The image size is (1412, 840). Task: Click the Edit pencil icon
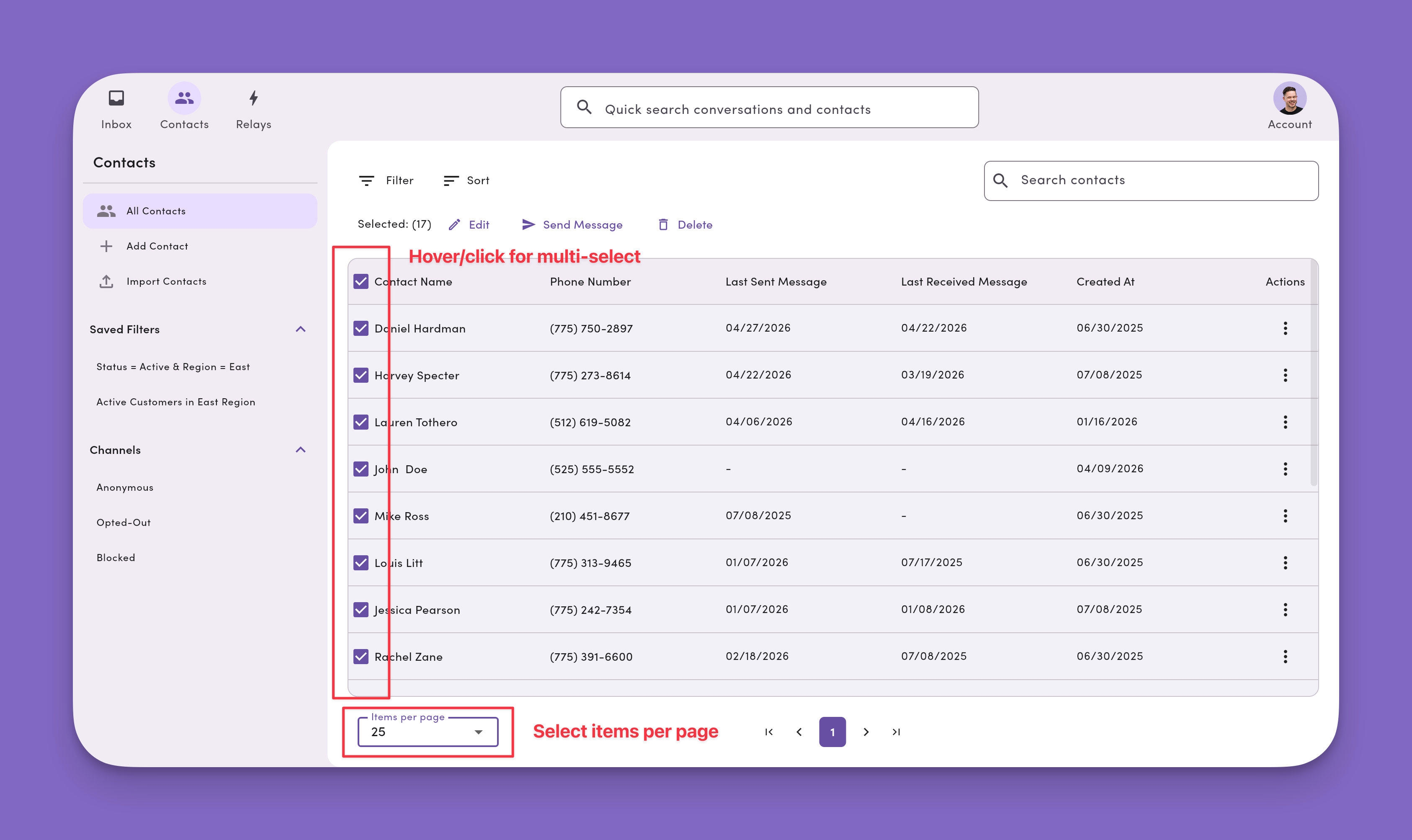454,225
